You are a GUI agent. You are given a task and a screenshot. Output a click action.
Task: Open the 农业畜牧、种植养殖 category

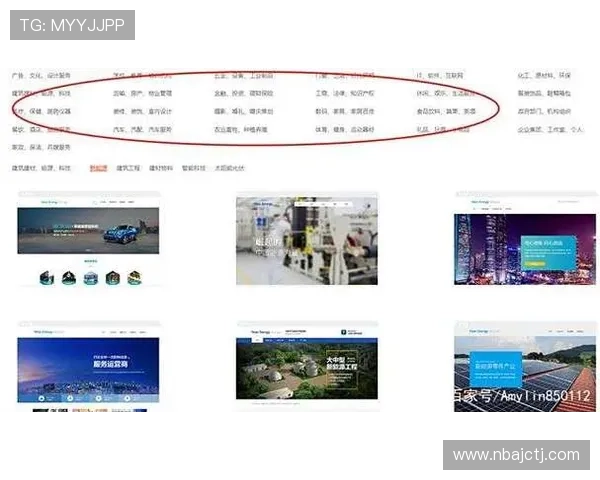(241, 129)
